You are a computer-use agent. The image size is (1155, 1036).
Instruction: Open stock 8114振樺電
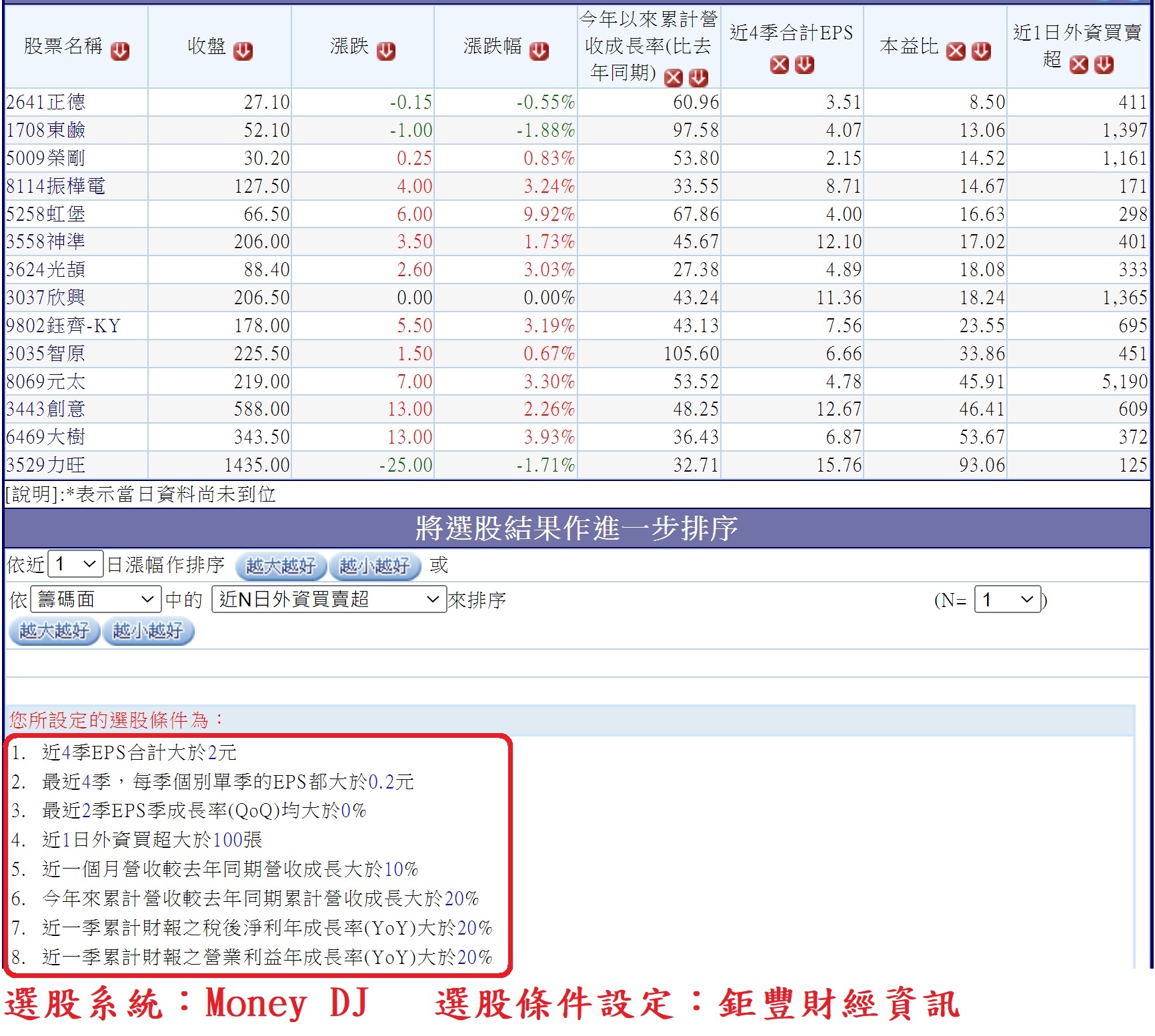(x=56, y=186)
